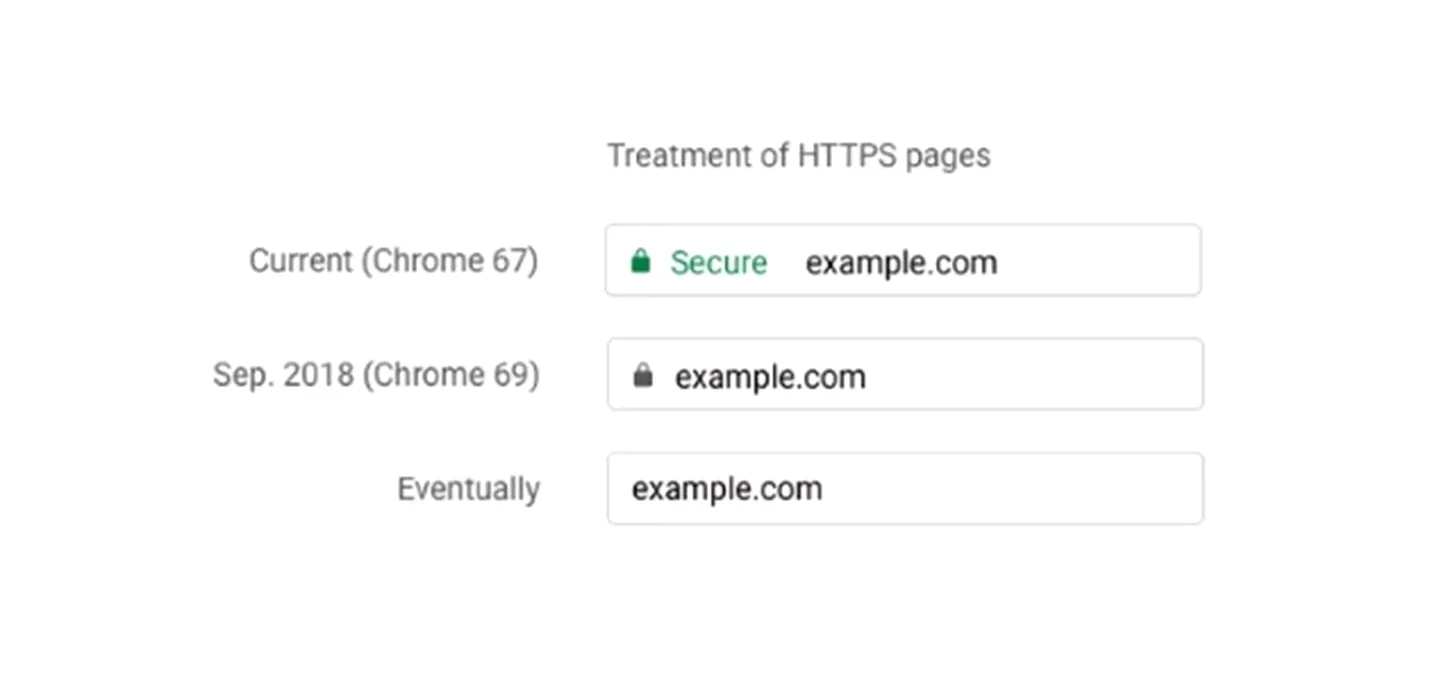The width and height of the screenshot is (1455, 700).
Task: Click the green lock icon beside Secure
Action: click(x=641, y=262)
